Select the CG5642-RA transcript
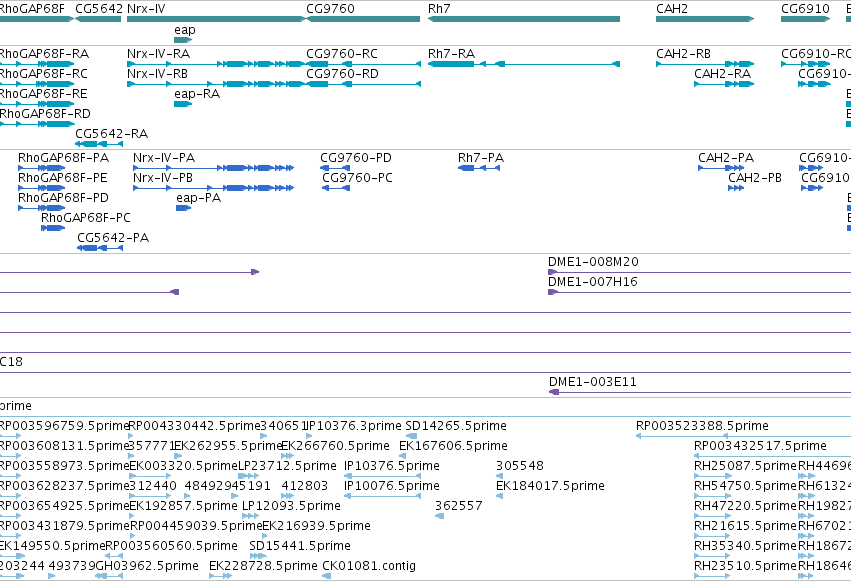Screen dimensions: 851x581 99,144
